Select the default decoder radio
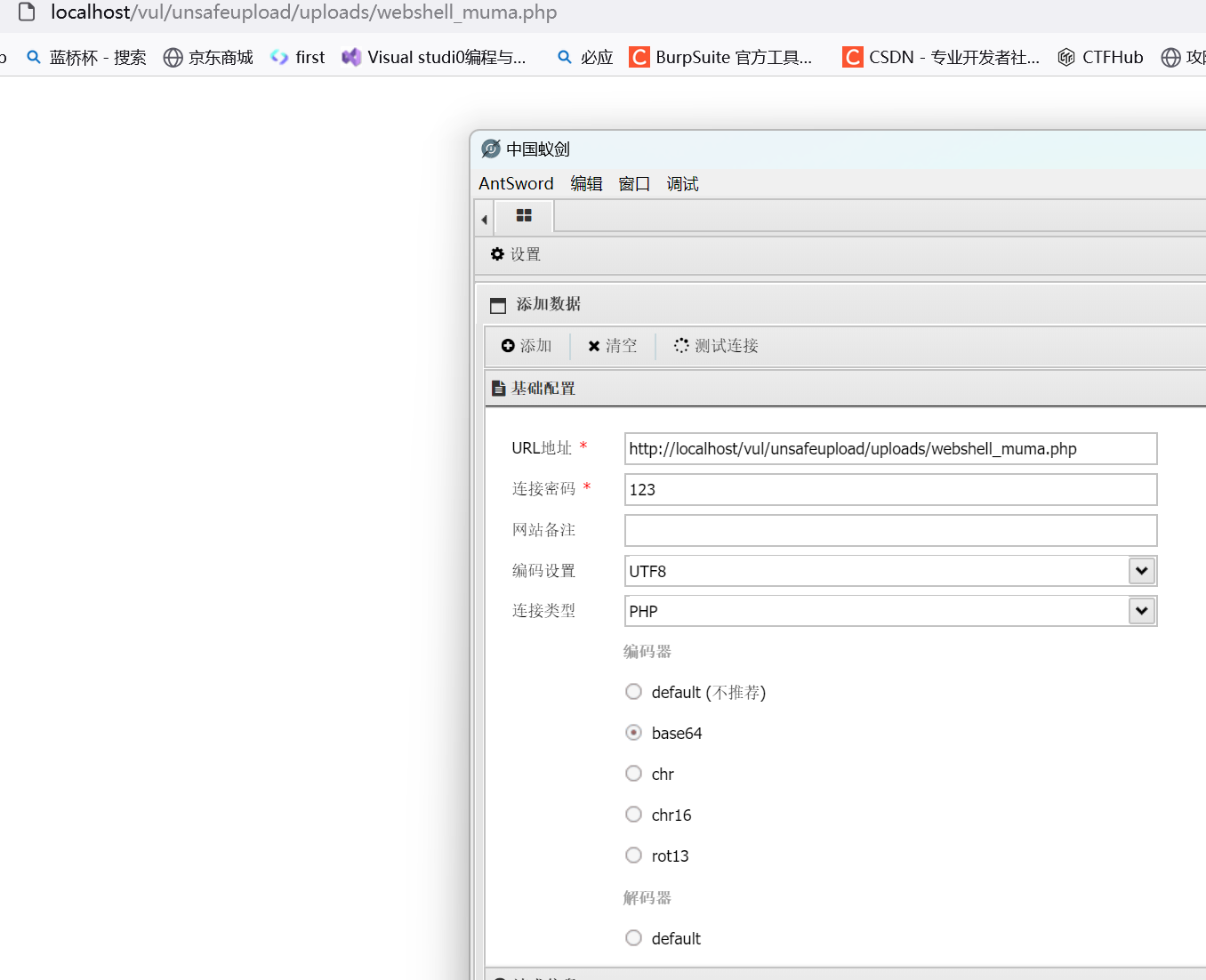The image size is (1206, 980). pos(633,938)
